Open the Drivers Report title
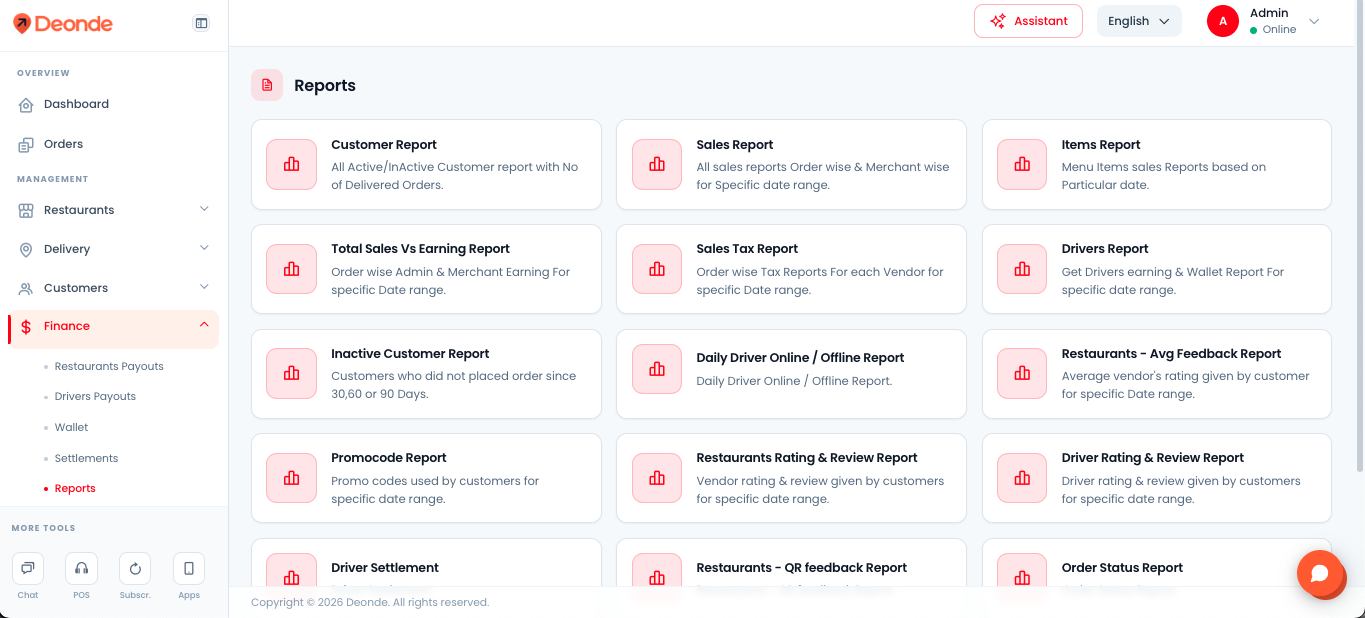Viewport: 1365px width, 618px height. (1105, 249)
